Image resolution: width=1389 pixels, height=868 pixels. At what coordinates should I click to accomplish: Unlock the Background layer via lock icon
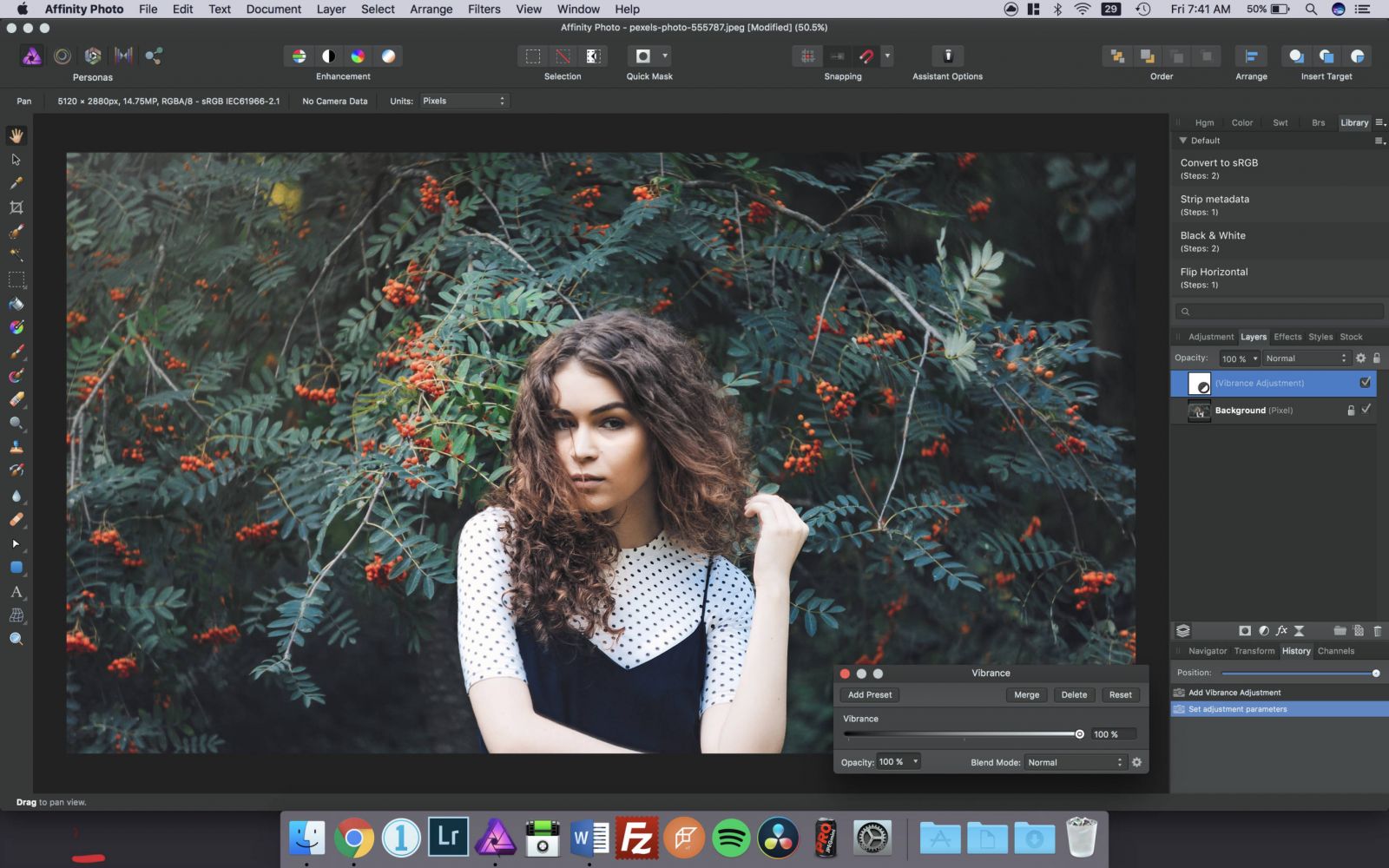coord(1350,410)
